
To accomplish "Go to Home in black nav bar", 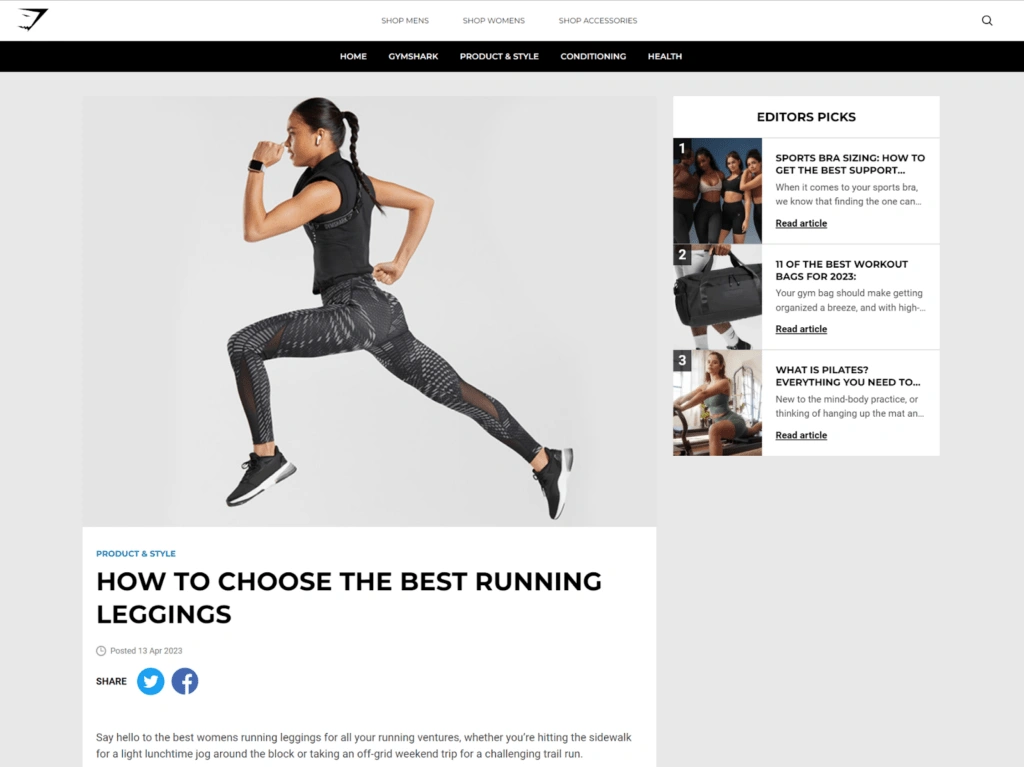I will pyautogui.click(x=353, y=56).
